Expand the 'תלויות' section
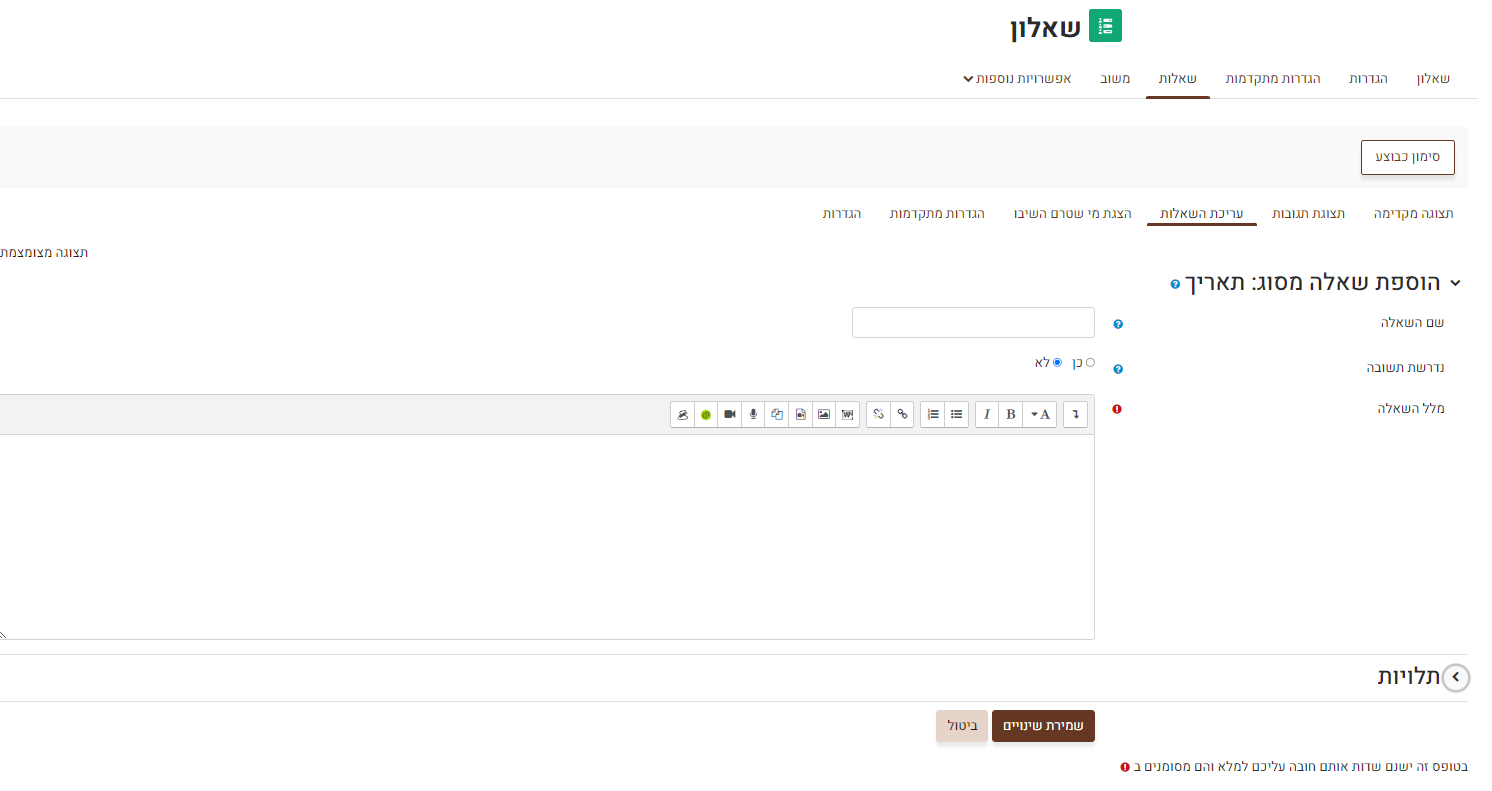The height and width of the screenshot is (791, 1492). click(1455, 677)
